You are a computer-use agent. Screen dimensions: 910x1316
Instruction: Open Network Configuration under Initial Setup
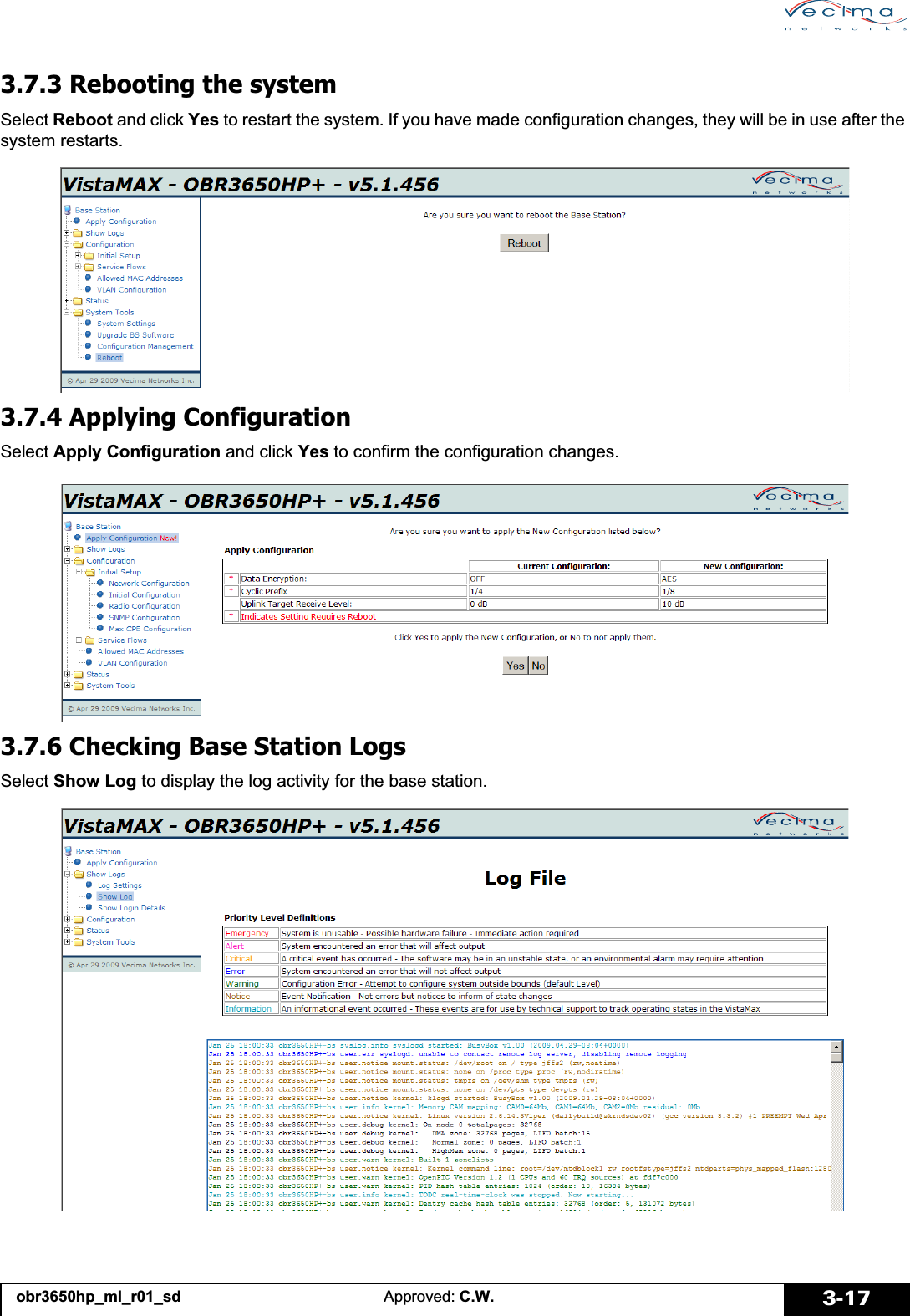coord(149,584)
